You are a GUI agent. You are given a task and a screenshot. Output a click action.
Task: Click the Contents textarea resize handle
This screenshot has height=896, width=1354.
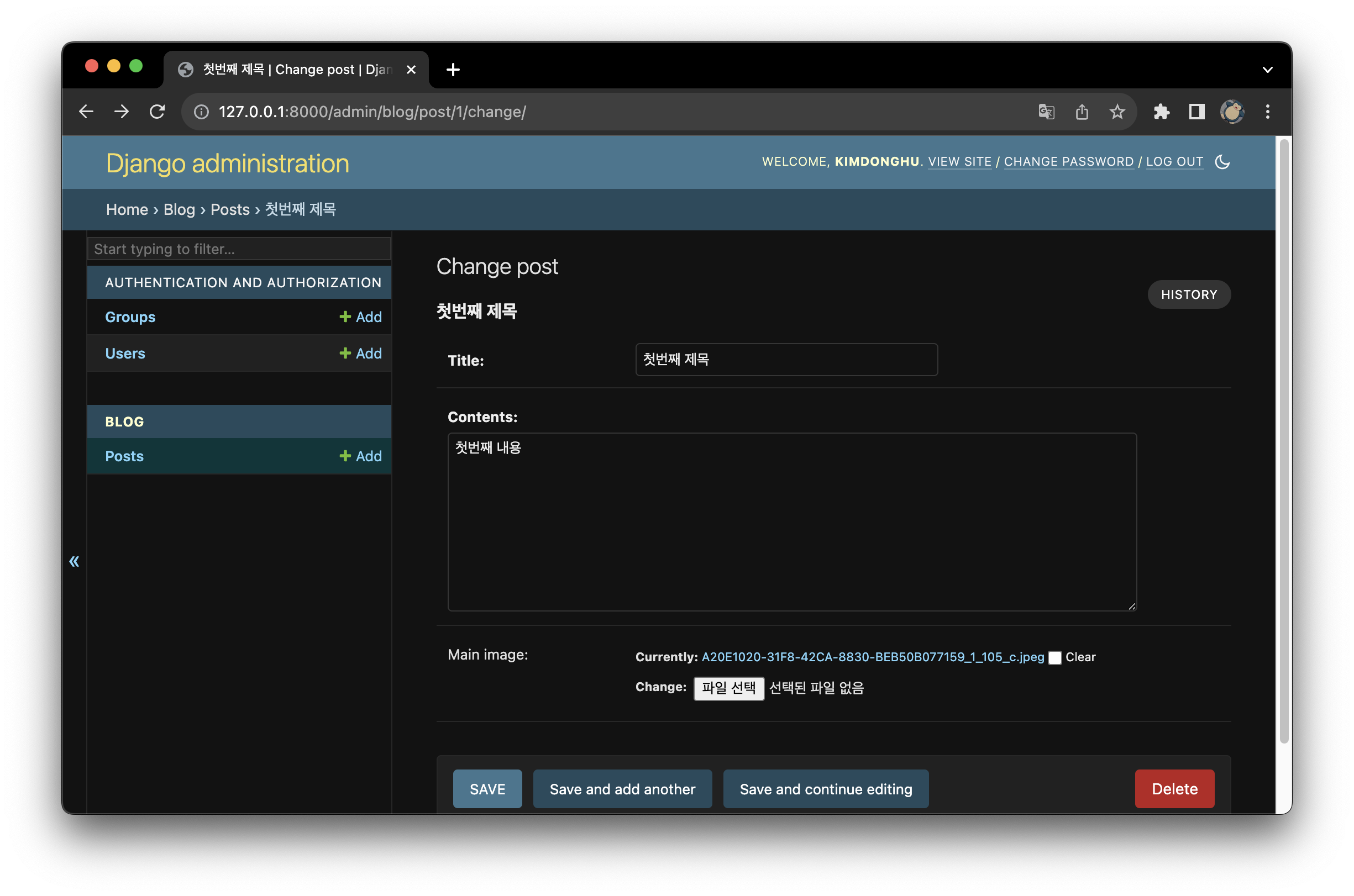[x=1131, y=607]
